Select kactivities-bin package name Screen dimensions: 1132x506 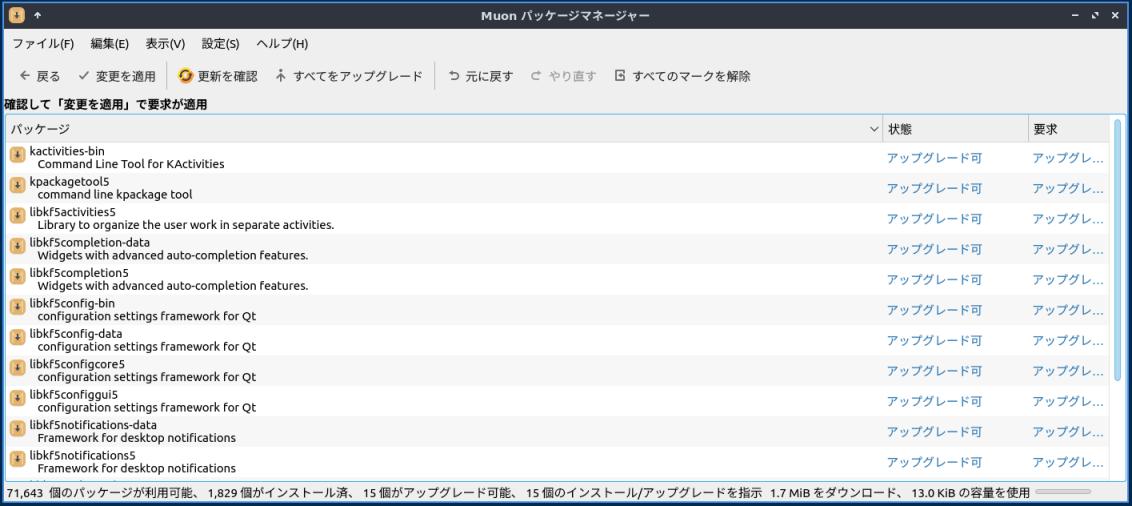point(67,151)
